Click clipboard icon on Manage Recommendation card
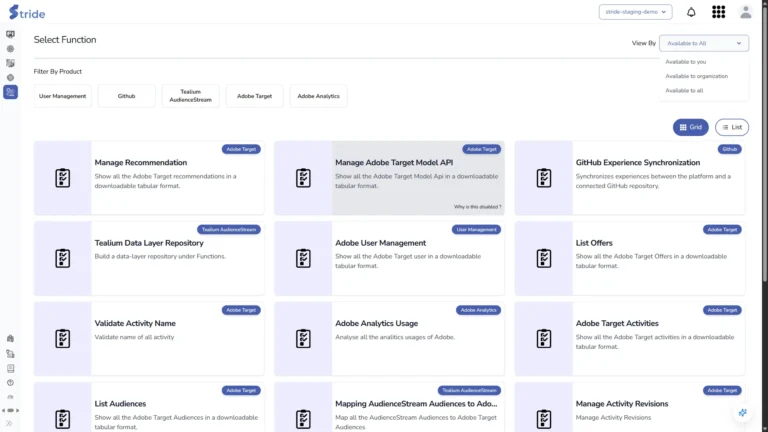The image size is (768, 432). tap(63, 178)
